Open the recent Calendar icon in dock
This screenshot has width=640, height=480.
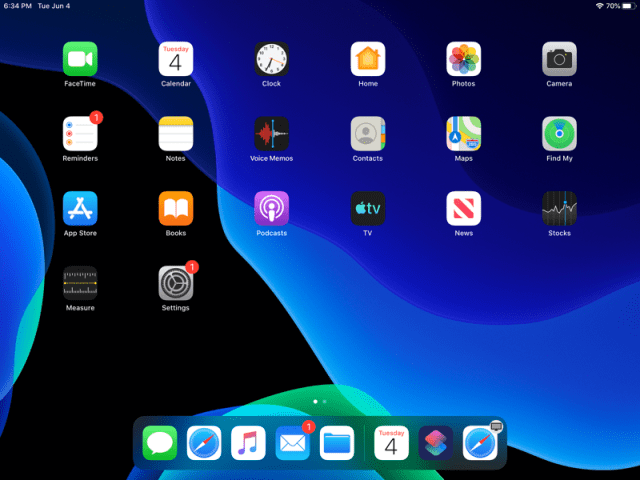point(391,443)
